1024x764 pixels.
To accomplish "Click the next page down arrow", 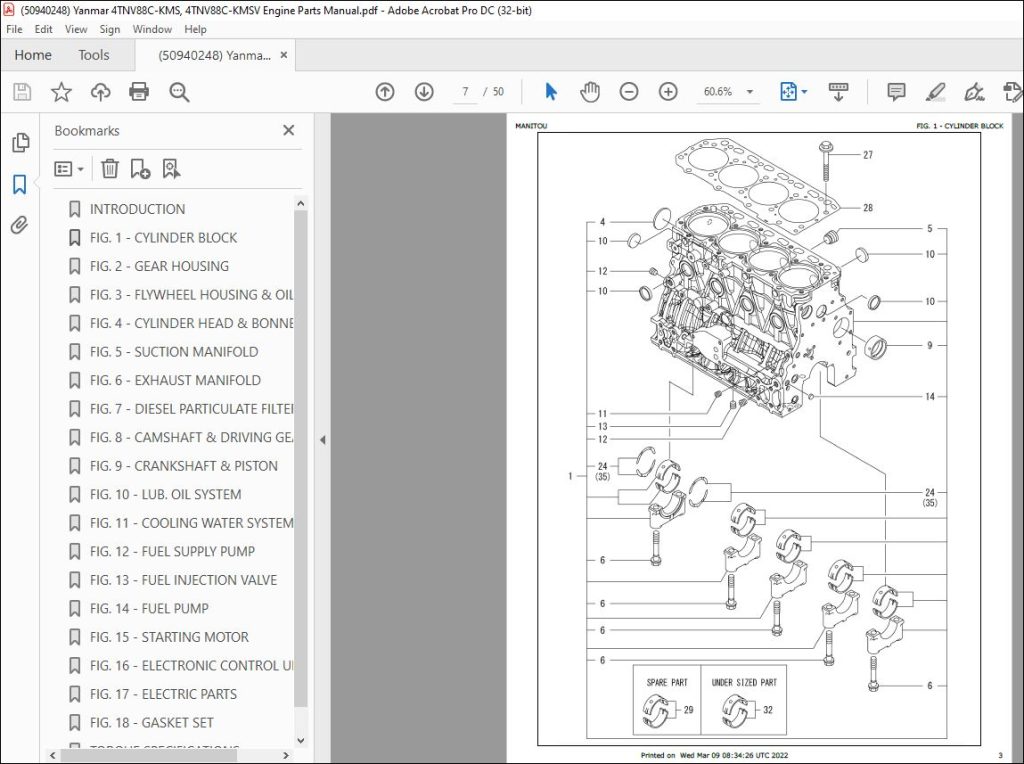I will (424, 91).
